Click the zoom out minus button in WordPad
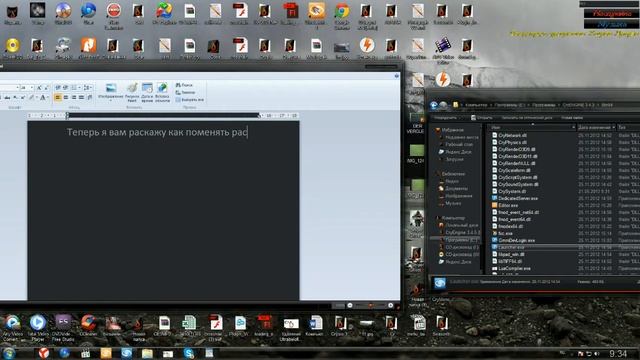The image size is (640, 360). click(x=350, y=305)
